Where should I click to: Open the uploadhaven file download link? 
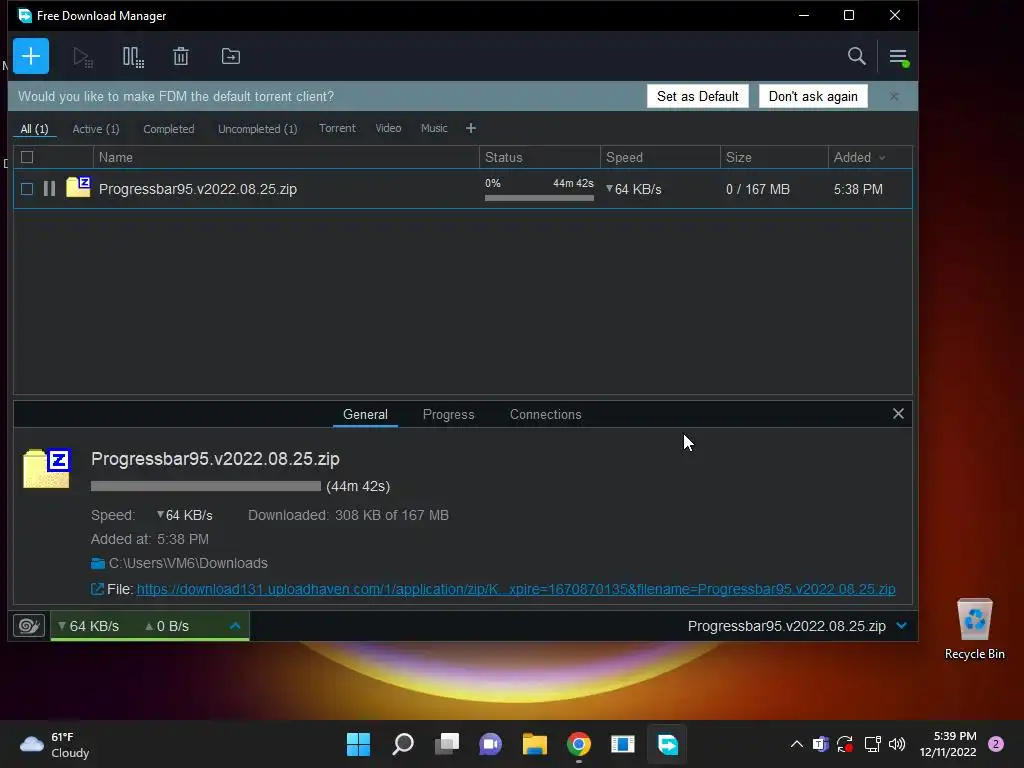(516, 589)
